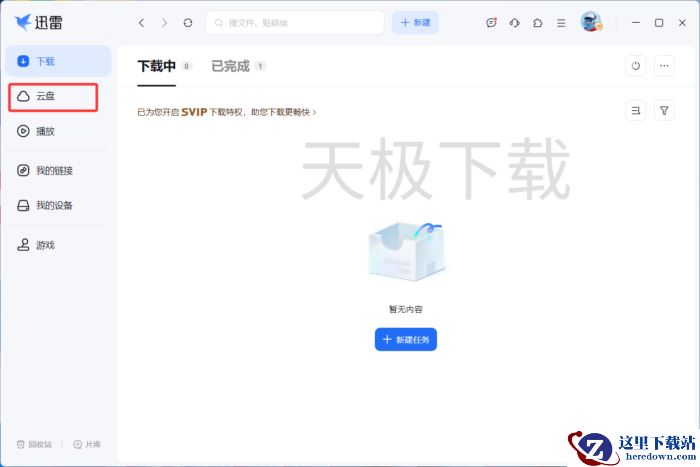The height and width of the screenshot is (467, 700).
Task: Open the more options ellipsis button
Action: [664, 66]
